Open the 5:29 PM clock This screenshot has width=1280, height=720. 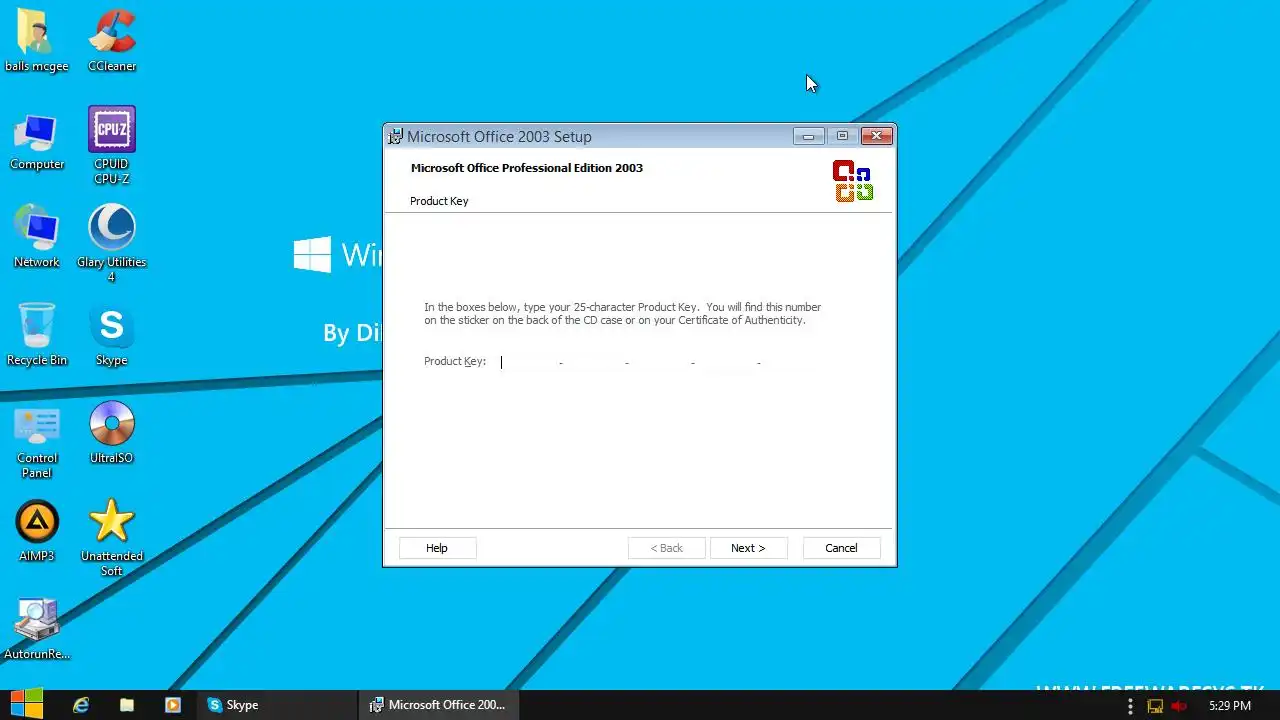[x=1230, y=706]
